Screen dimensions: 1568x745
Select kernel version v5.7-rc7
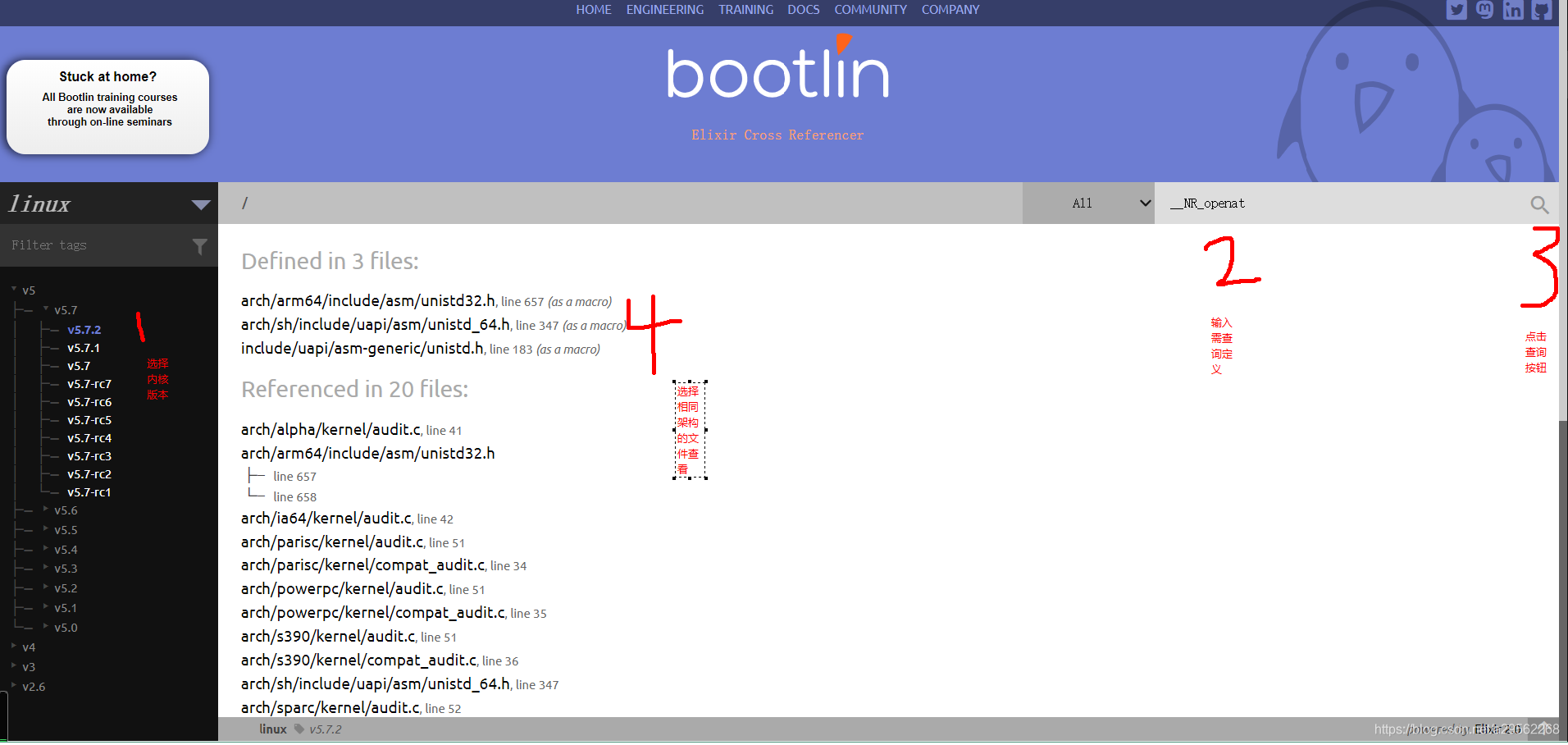point(89,384)
